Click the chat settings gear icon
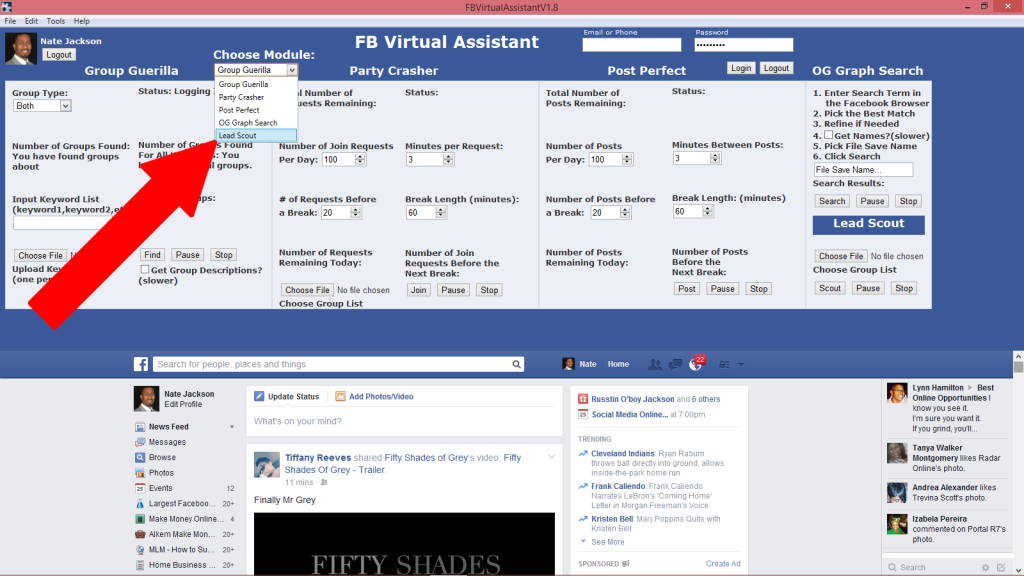 pyautogui.click(x=985, y=568)
